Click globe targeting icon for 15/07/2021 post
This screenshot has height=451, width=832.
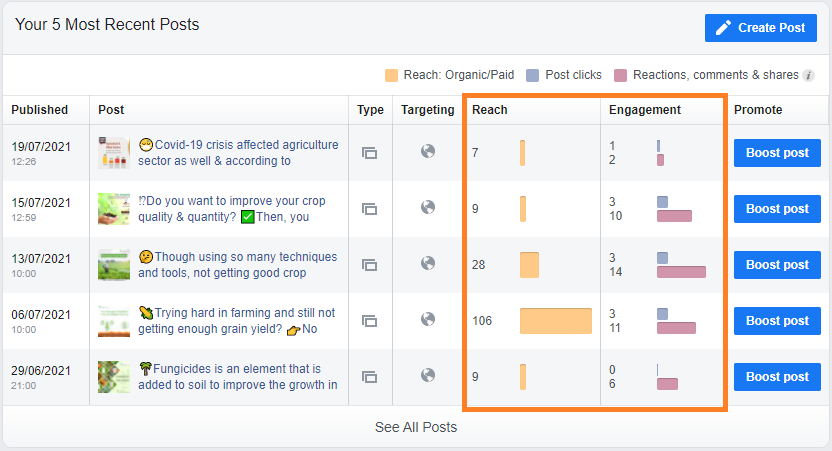point(428,208)
